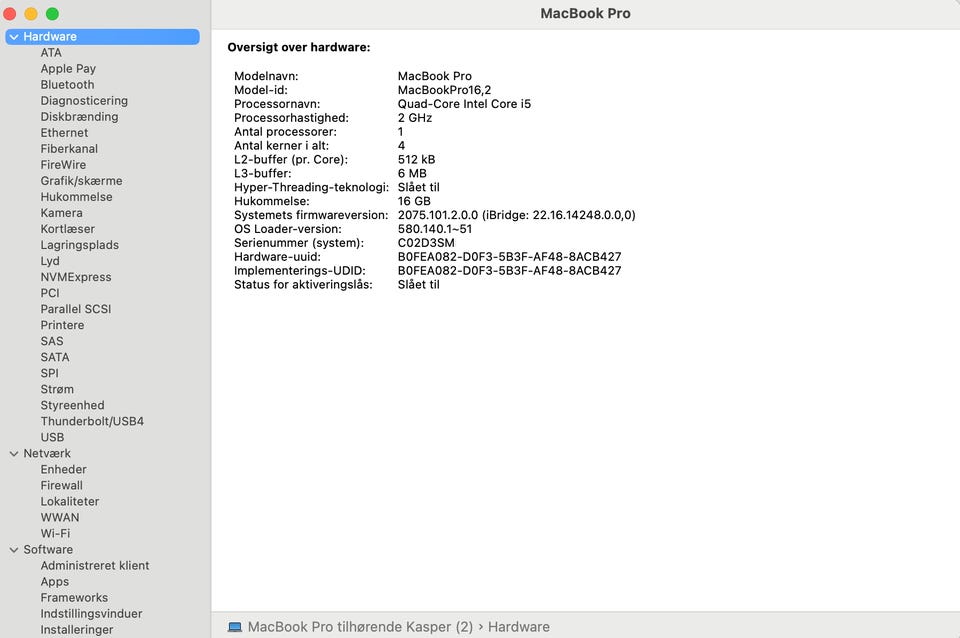
Task: Open Administreret klient entry
Action: [x=95, y=566]
